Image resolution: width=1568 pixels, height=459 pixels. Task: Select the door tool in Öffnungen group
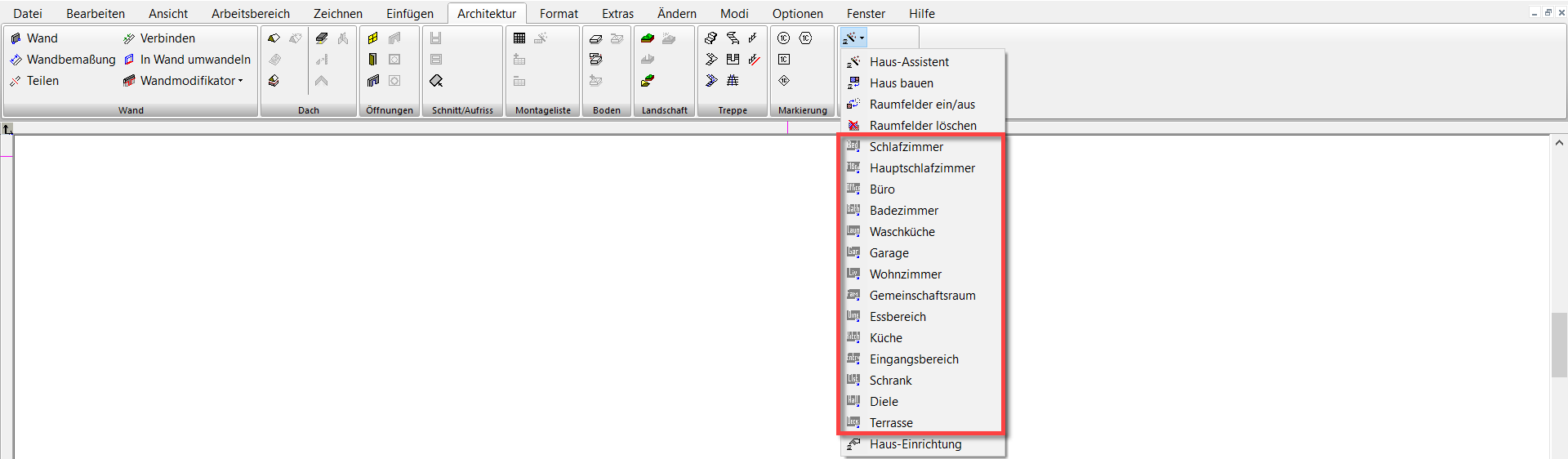372,60
